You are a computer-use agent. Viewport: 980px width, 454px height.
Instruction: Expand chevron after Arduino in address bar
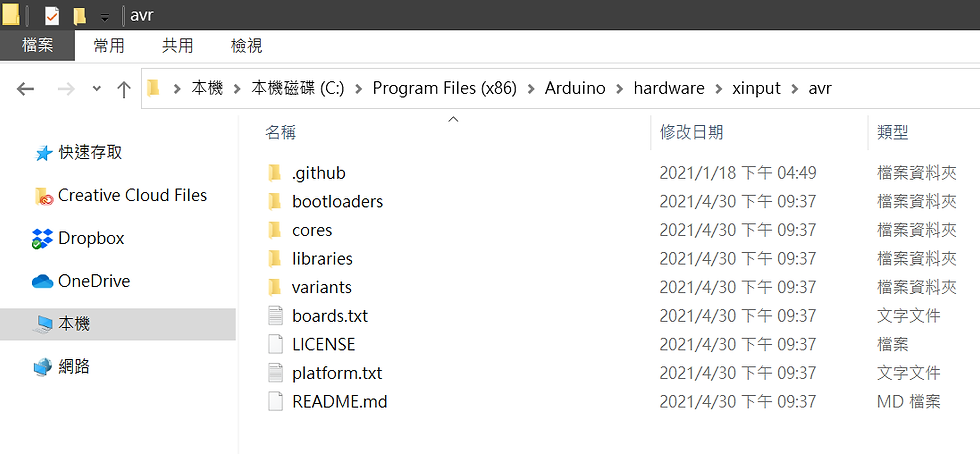click(620, 89)
